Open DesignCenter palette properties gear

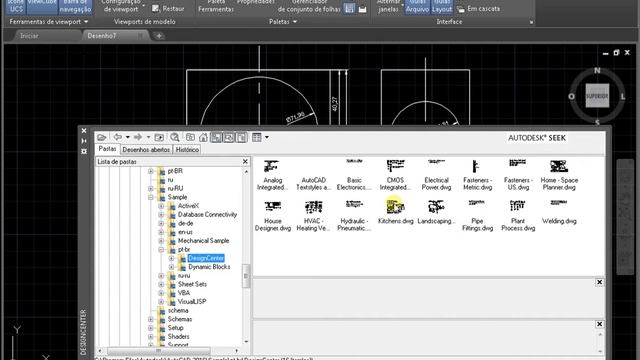tap(84, 151)
